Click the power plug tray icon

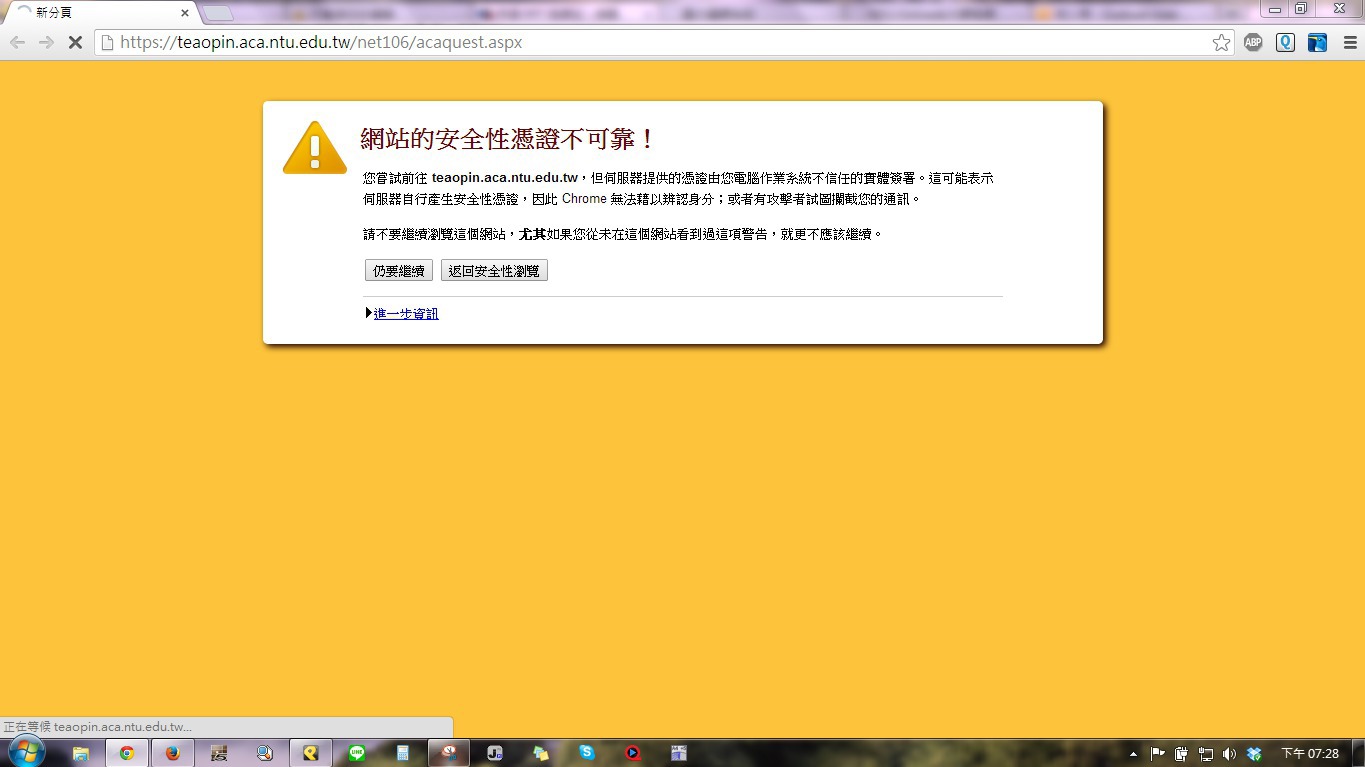tap(1181, 754)
